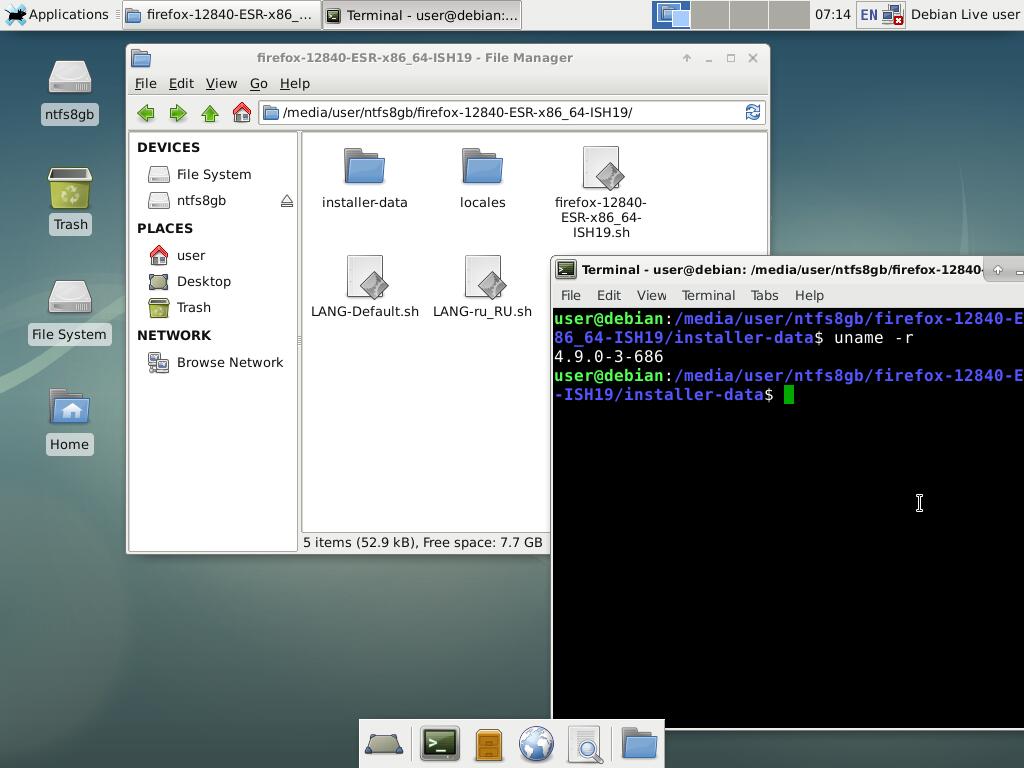The height and width of the screenshot is (768, 1024).
Task: Select Home folder icon on desktop
Action: coord(70,421)
